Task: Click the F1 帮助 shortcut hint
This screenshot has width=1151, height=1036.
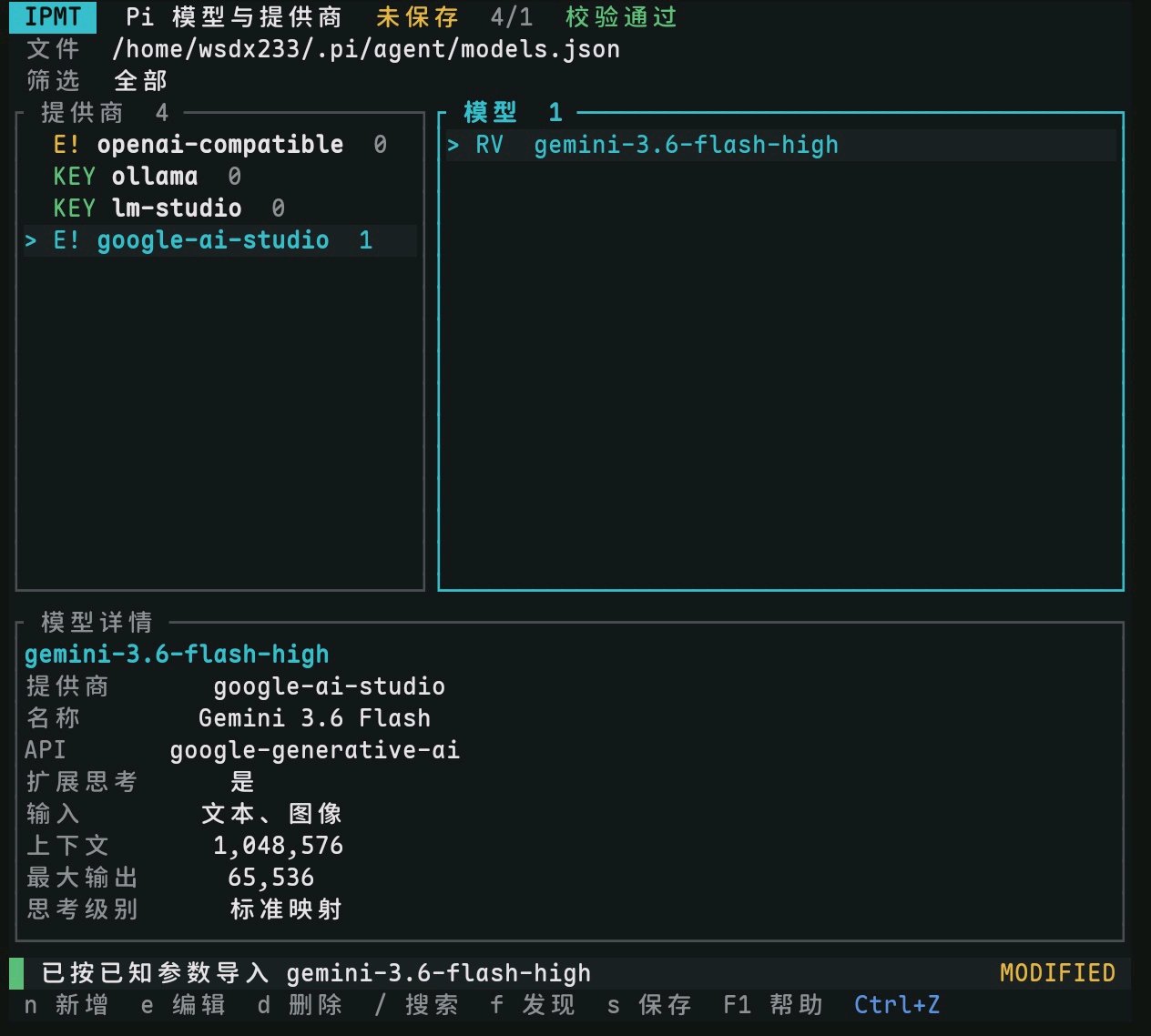Action: 773,1005
